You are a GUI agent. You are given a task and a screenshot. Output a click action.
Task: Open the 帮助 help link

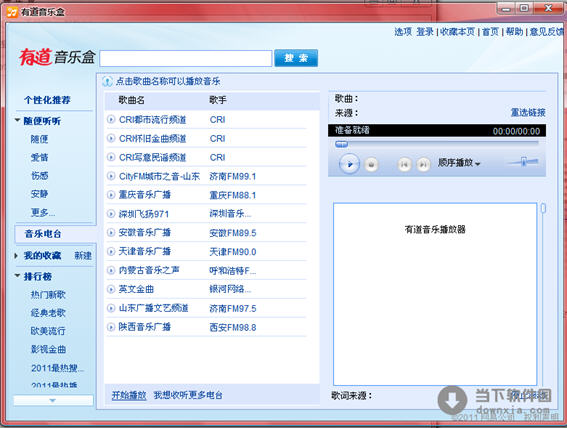click(x=514, y=32)
